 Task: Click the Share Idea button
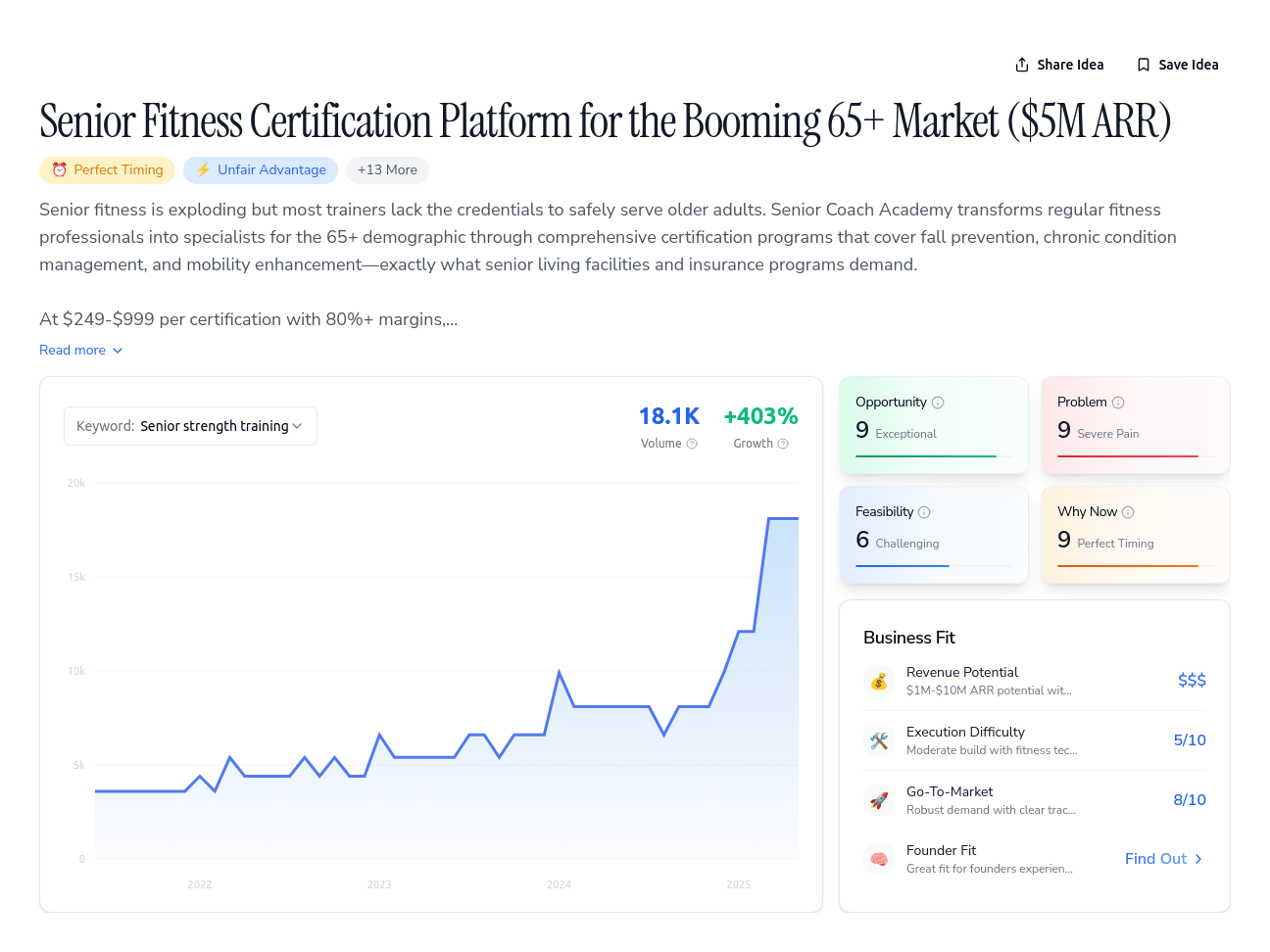(x=1059, y=65)
